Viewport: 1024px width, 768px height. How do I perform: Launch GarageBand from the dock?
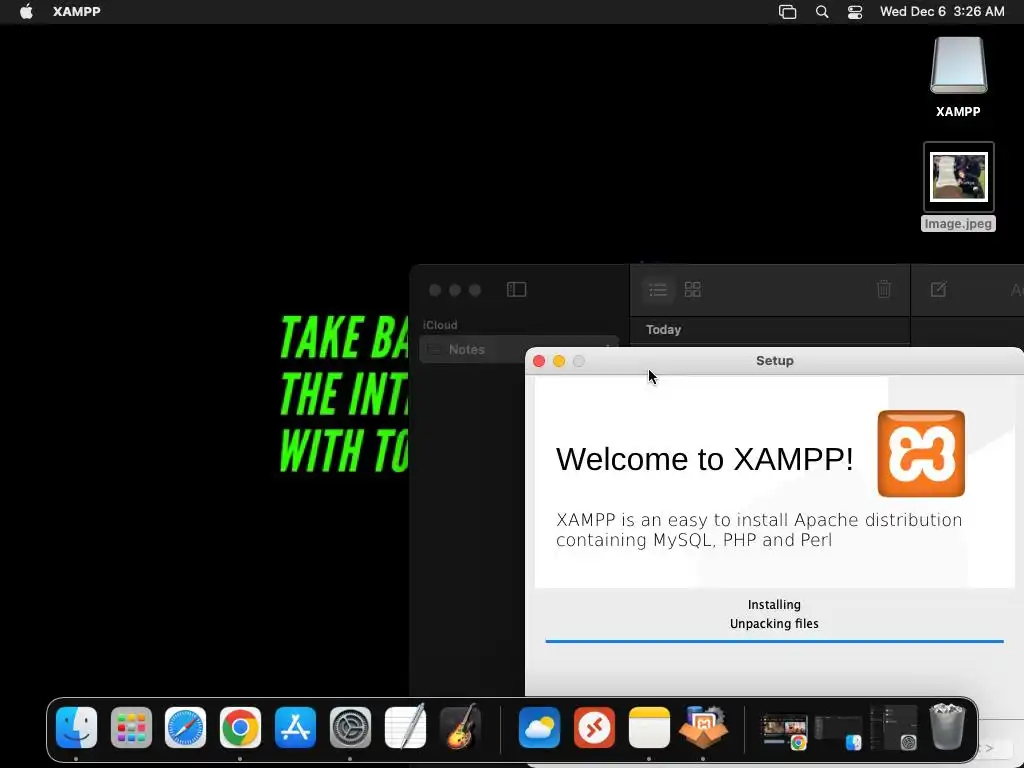pyautogui.click(x=460, y=726)
